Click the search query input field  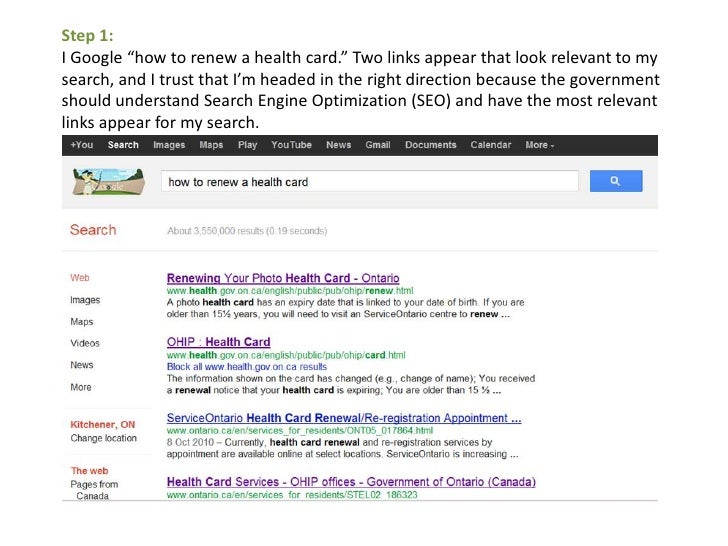coord(370,182)
